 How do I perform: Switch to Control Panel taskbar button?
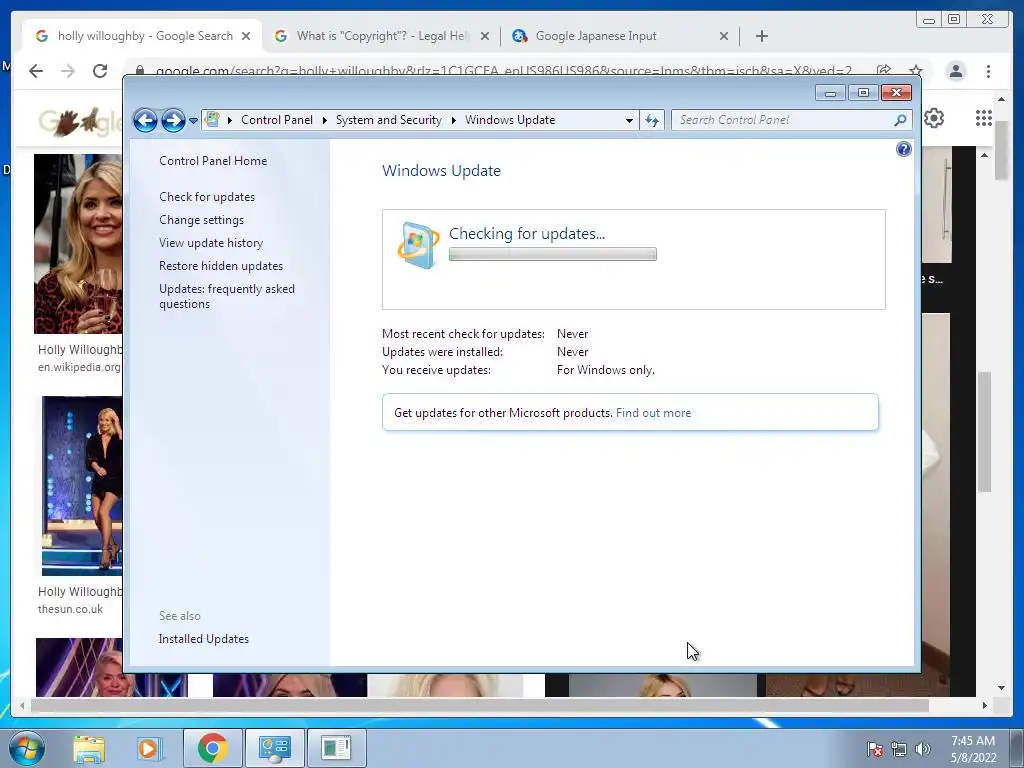click(274, 748)
